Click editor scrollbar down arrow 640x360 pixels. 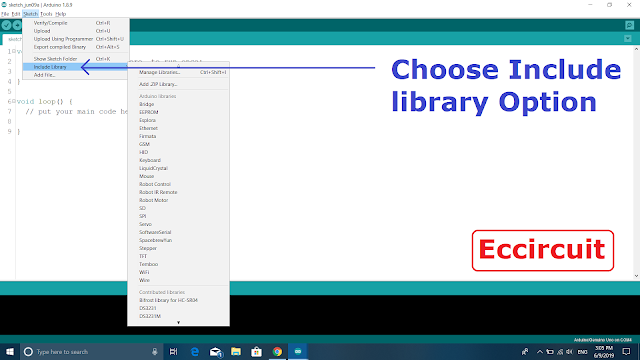tap(636, 276)
